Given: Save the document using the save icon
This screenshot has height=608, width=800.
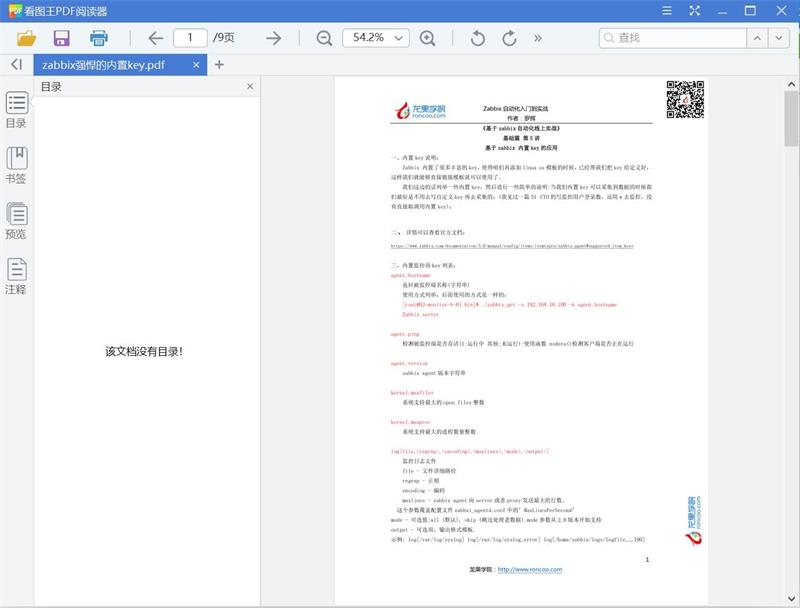Looking at the screenshot, I should [x=60, y=38].
